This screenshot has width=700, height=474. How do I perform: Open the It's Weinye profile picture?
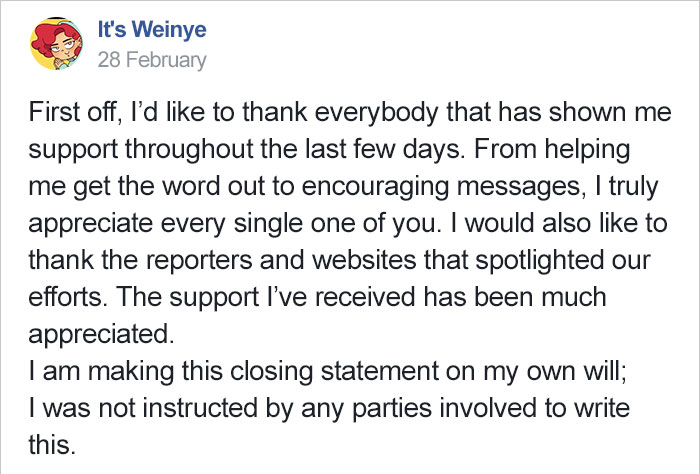[56, 44]
